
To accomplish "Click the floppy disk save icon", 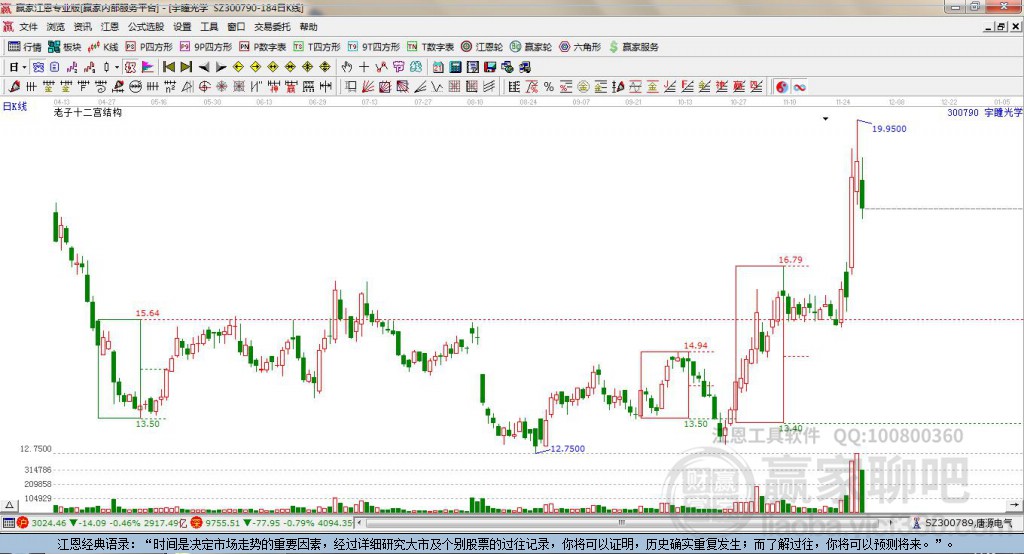I will coord(490,67).
